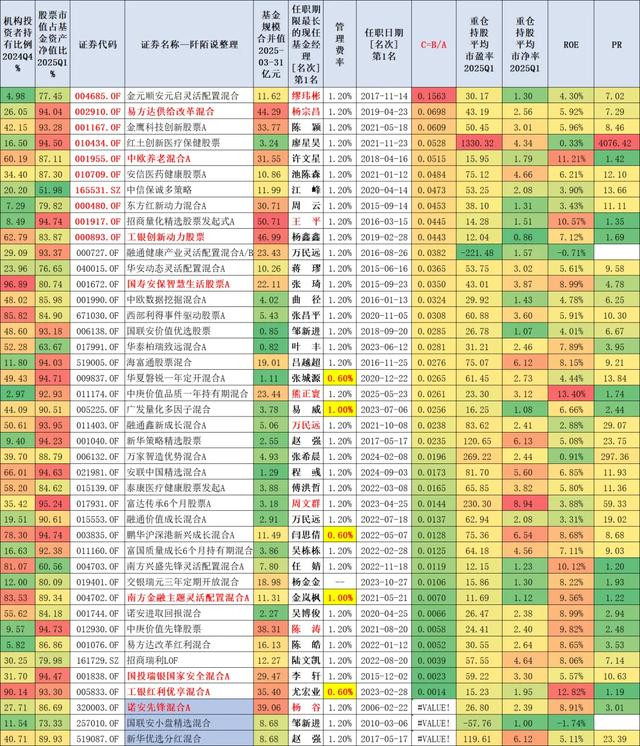Select the 管理费率 column header
Viewport: 640px width, 746px height.
[340, 44]
